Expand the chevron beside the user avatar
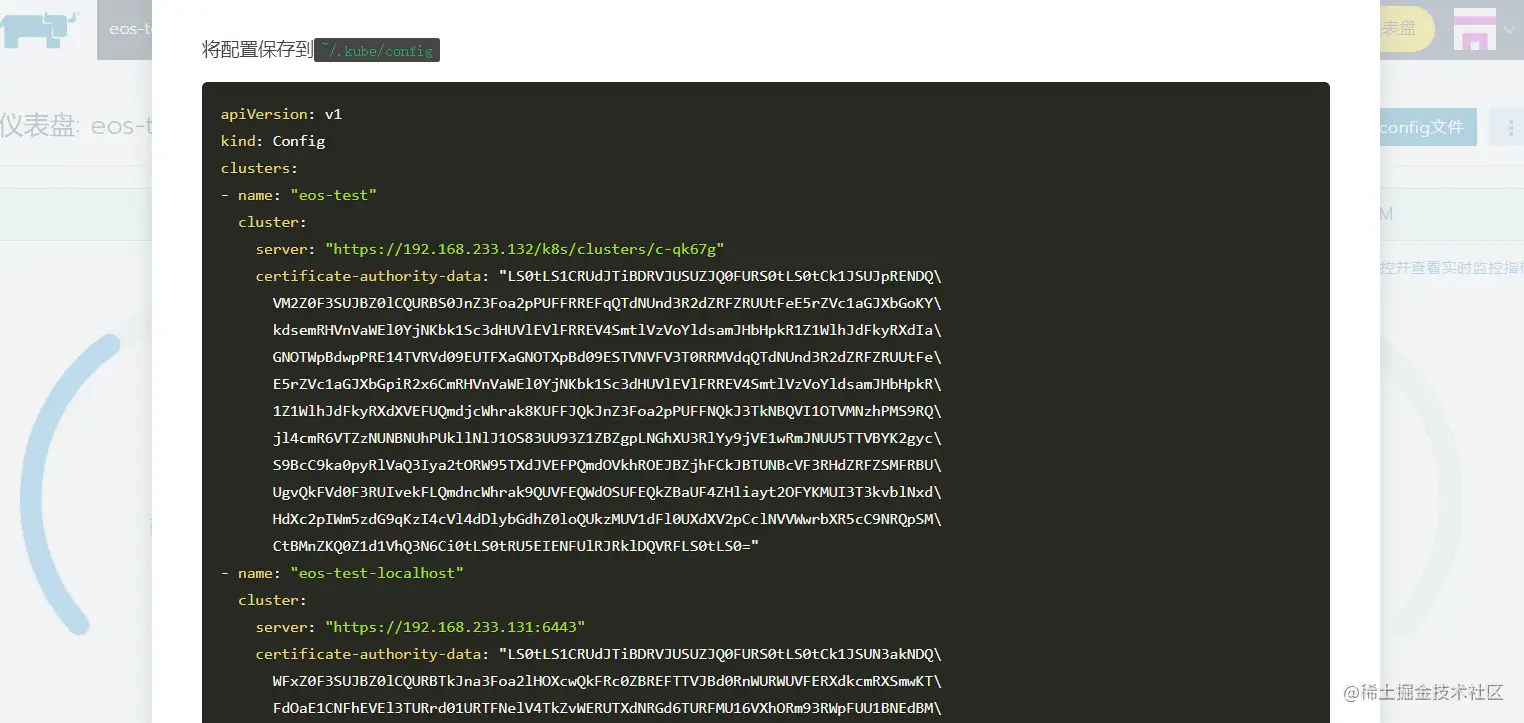Image resolution: width=1524 pixels, height=723 pixels. click(x=1509, y=30)
